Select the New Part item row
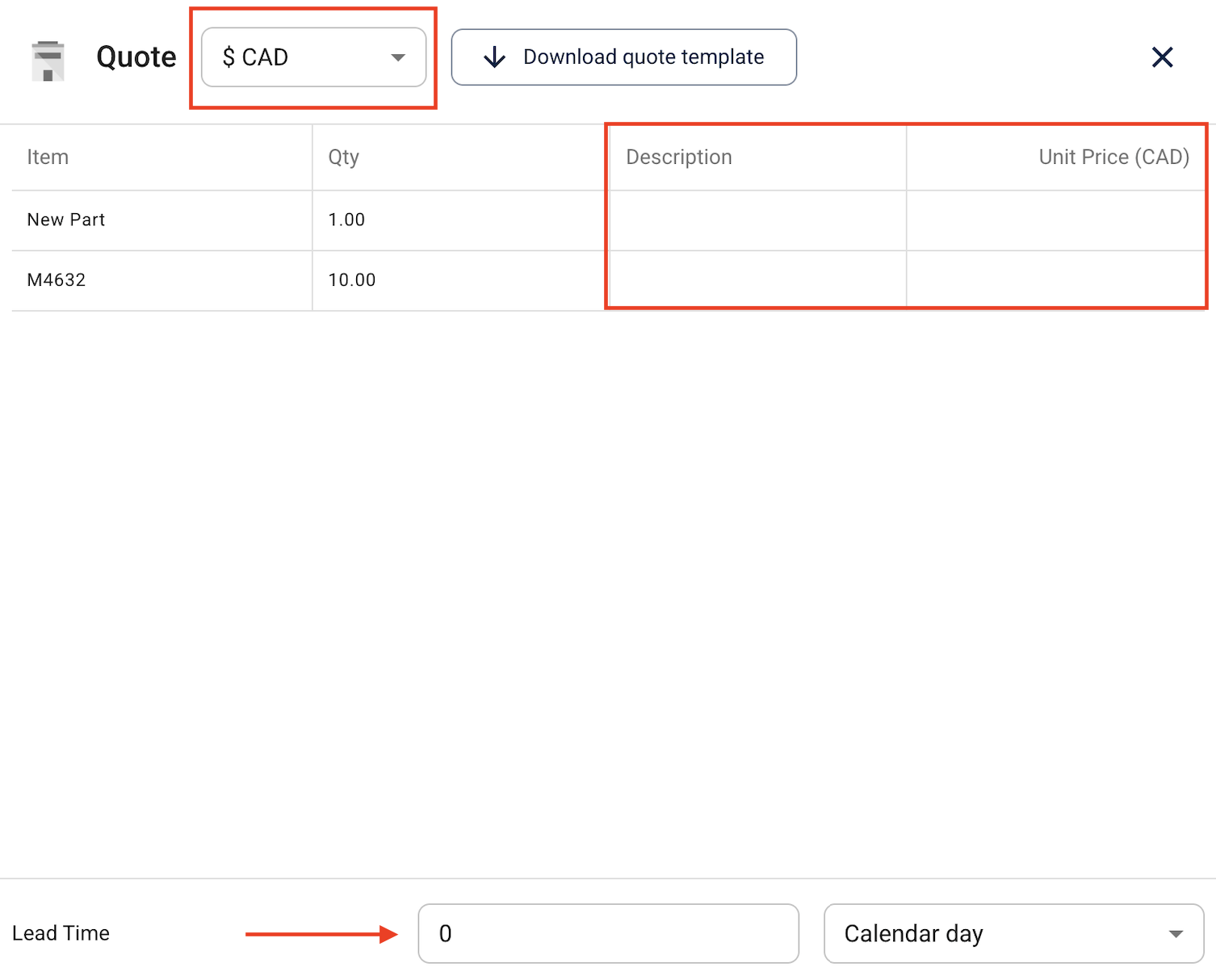1216x980 pixels. click(x=66, y=220)
